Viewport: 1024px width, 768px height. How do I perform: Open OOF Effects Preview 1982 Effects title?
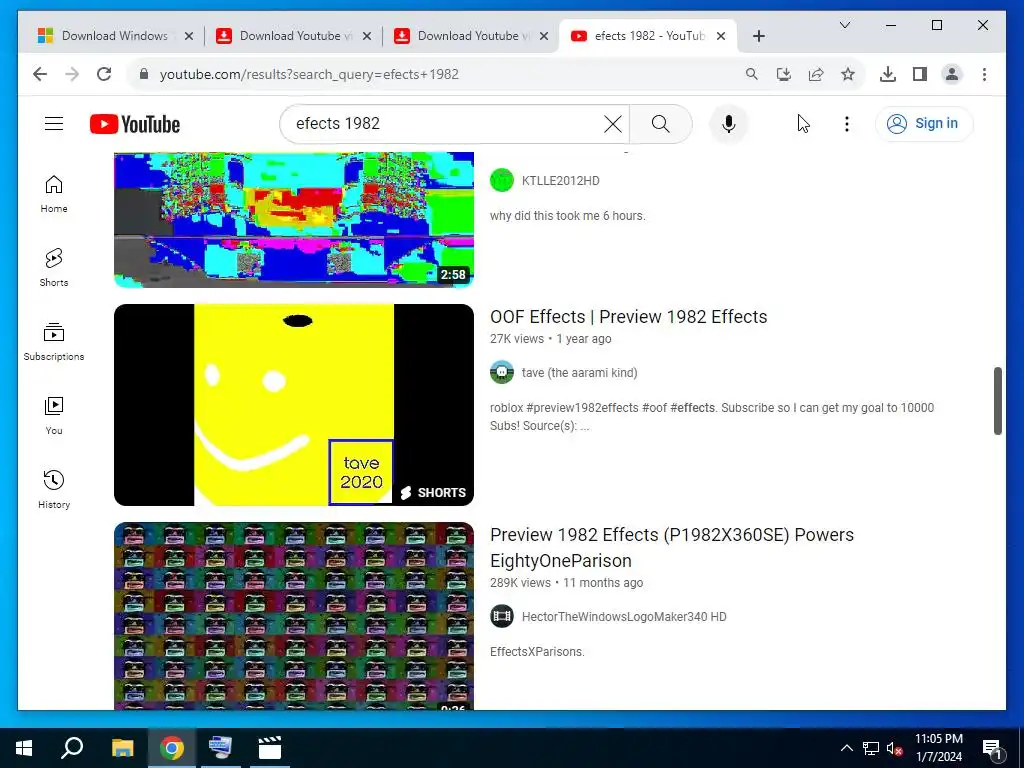point(628,317)
